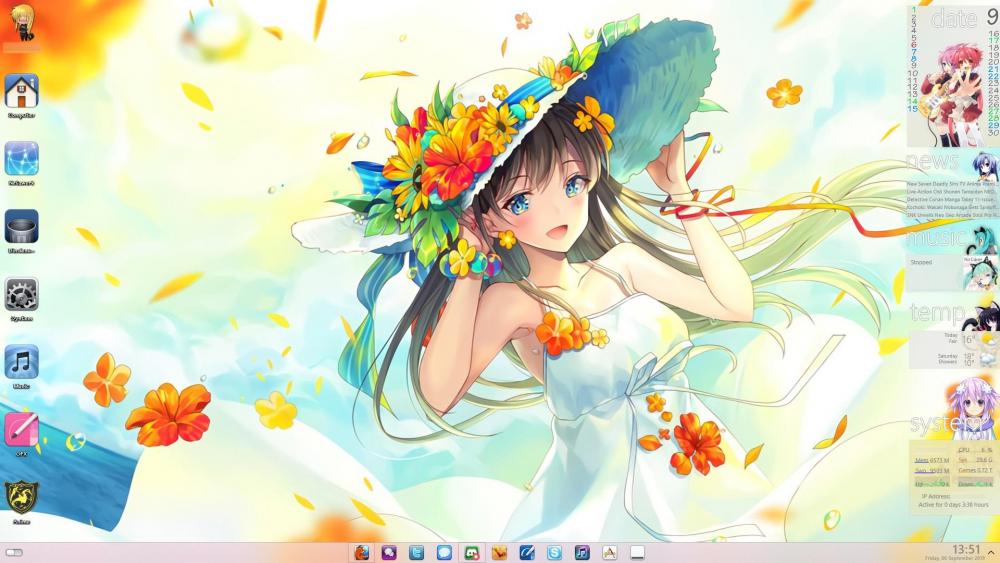This screenshot has width=1000, height=563.
Task: Open the 'SNK Unveils Neo Geo Arcade' headline
Action: [x=951, y=216]
